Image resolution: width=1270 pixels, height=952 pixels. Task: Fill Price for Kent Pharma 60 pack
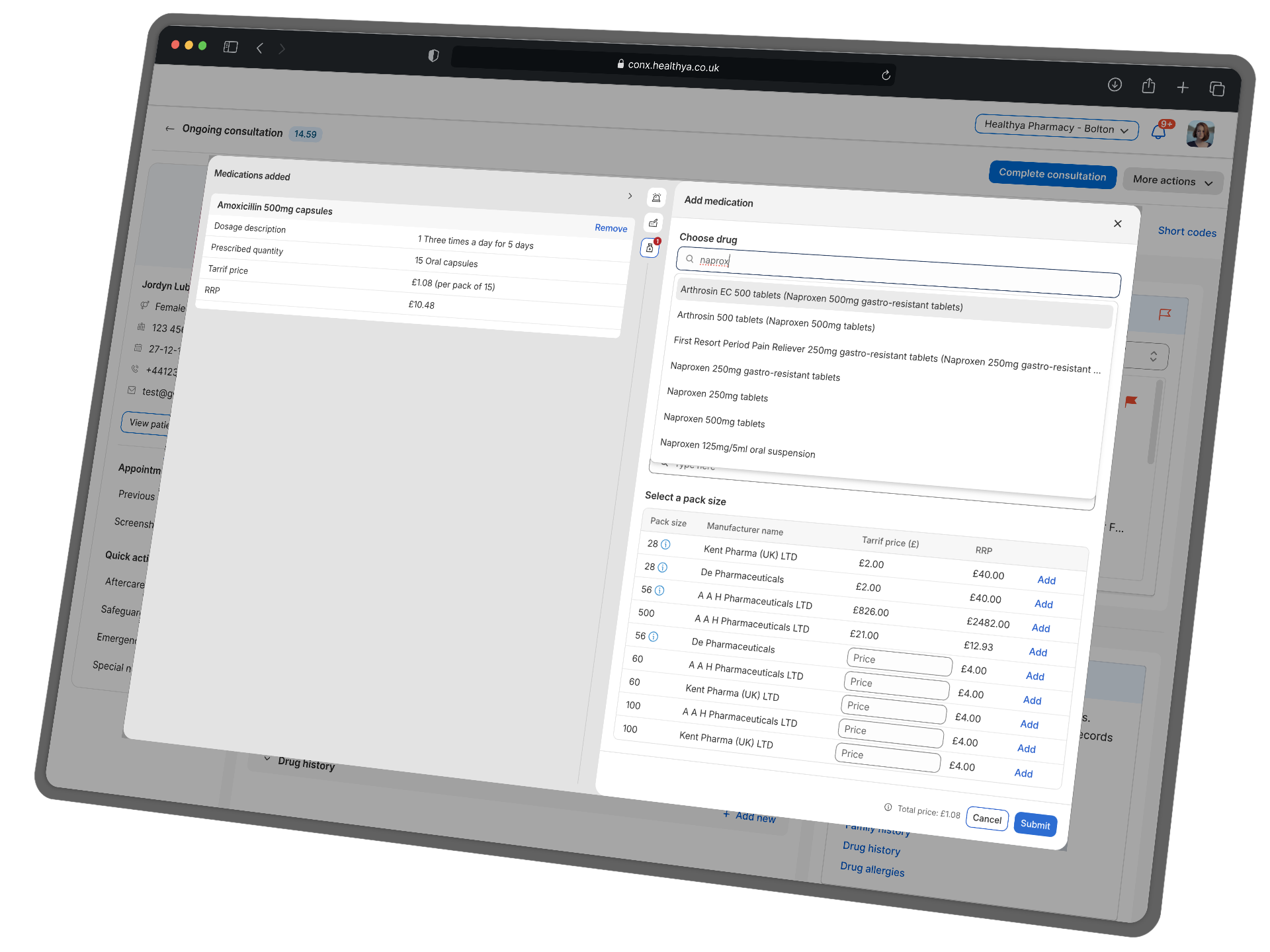click(x=894, y=709)
